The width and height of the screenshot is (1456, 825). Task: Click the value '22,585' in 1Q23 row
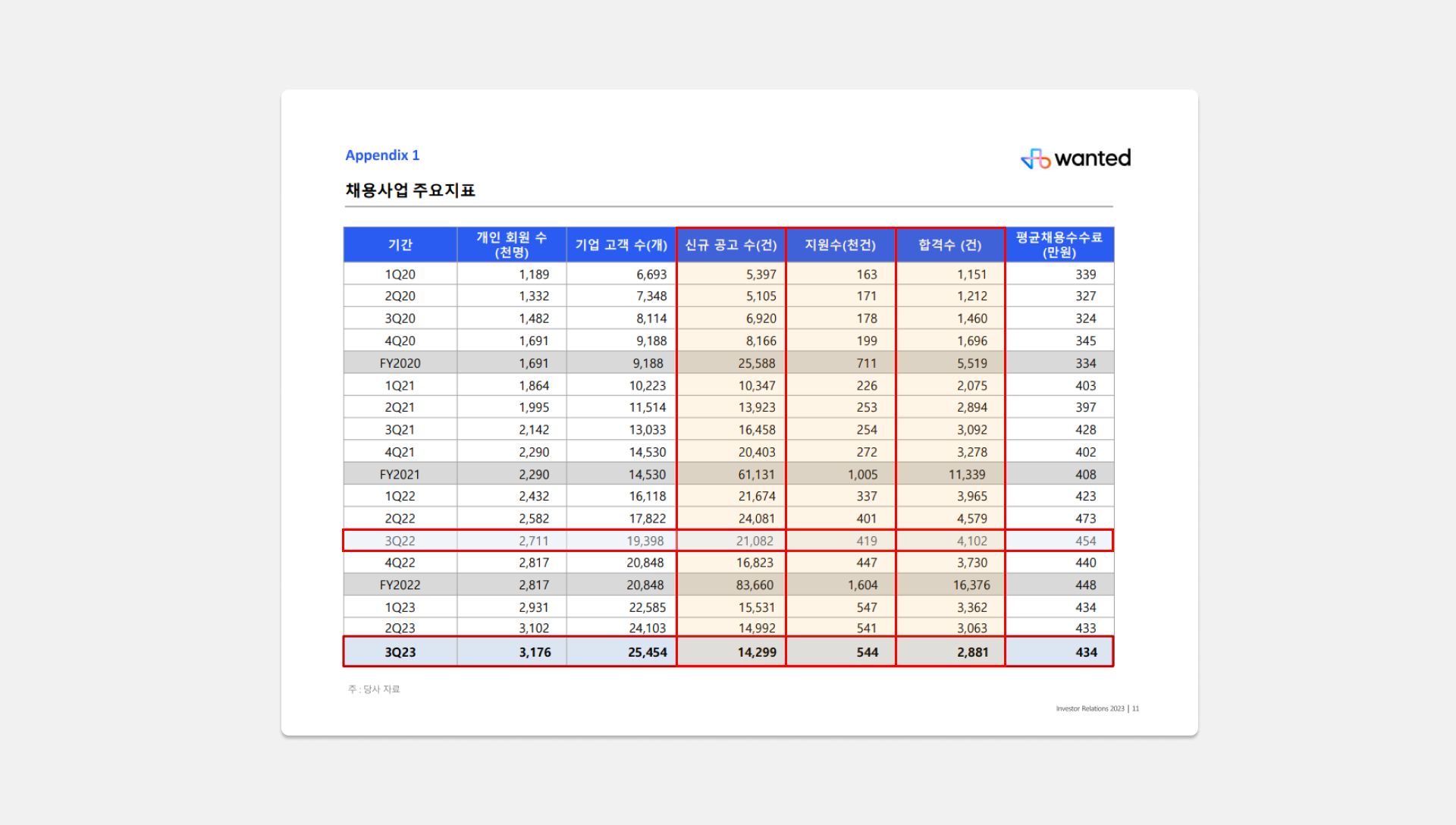click(x=648, y=608)
